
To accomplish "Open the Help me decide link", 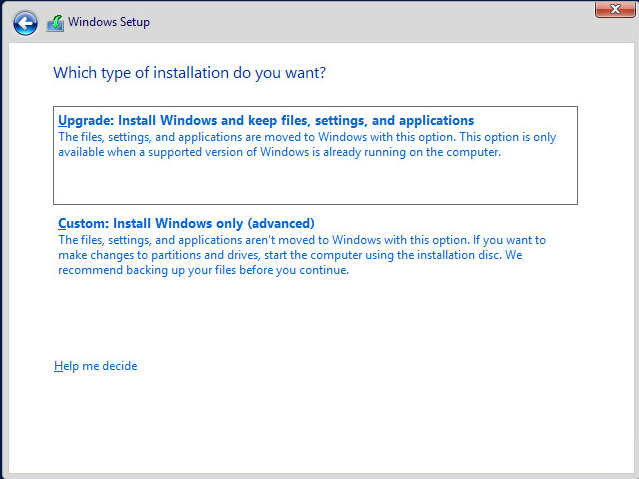I will tap(95, 366).
